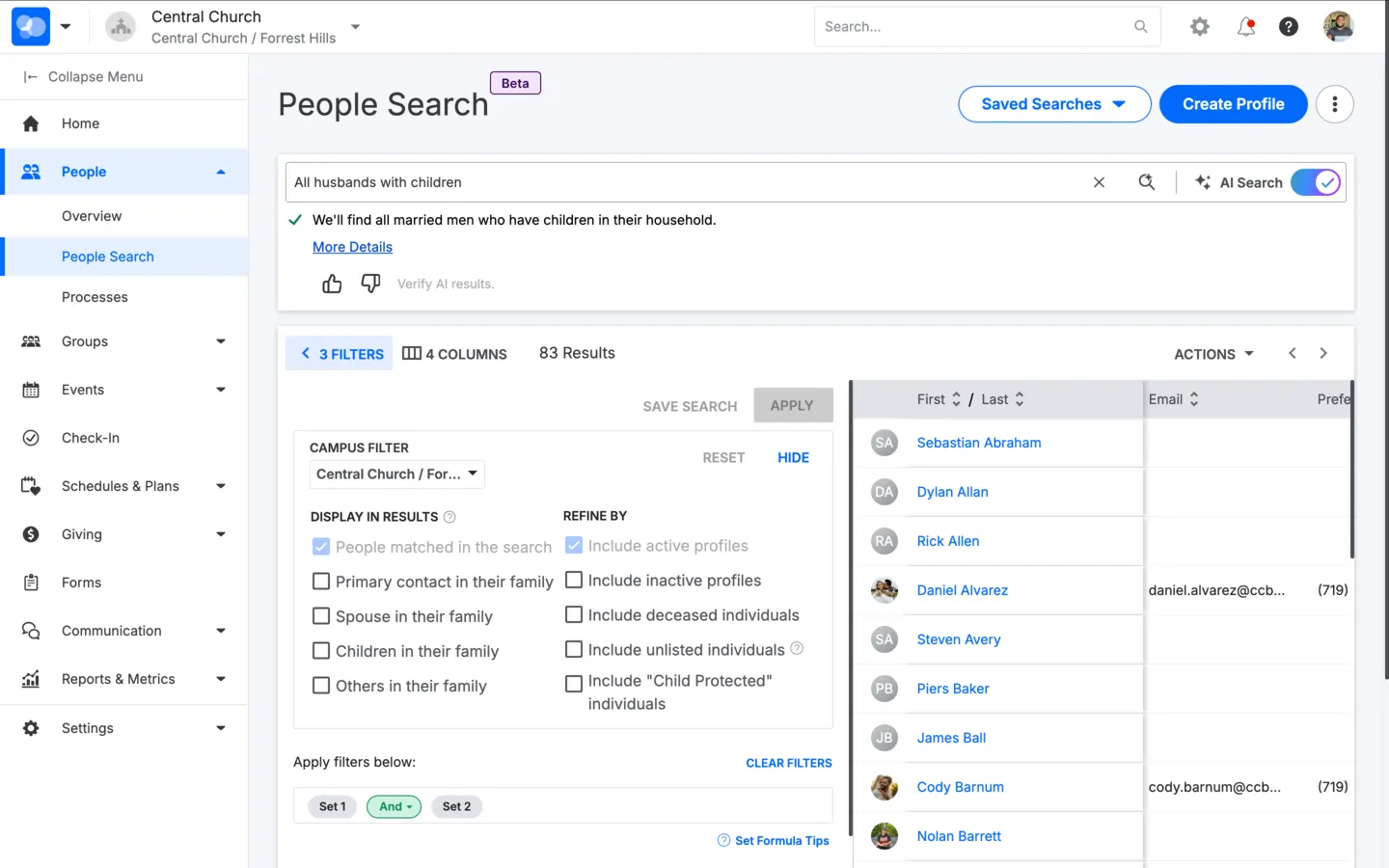Click the Giving dollar icon
The width and height of the screenshot is (1389, 868).
tap(31, 534)
